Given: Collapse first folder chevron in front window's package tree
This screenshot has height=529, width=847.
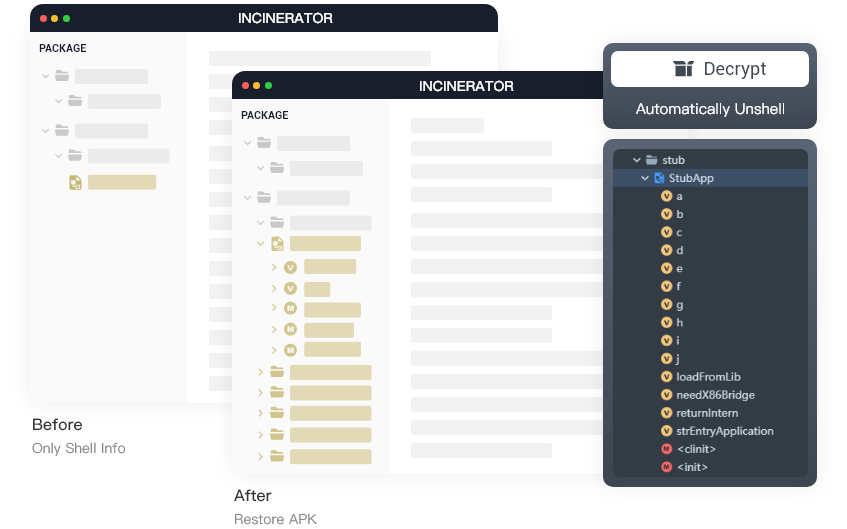Looking at the screenshot, I should coord(247,143).
